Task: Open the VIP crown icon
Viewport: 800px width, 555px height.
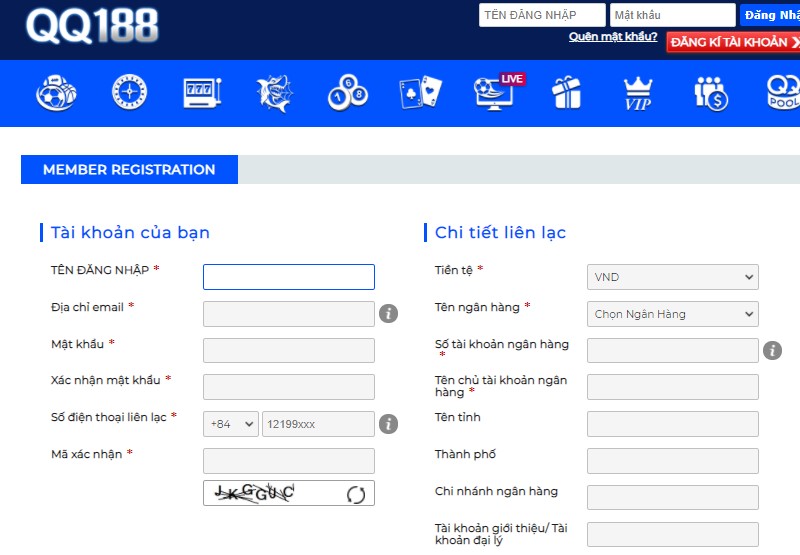Action: point(638,93)
